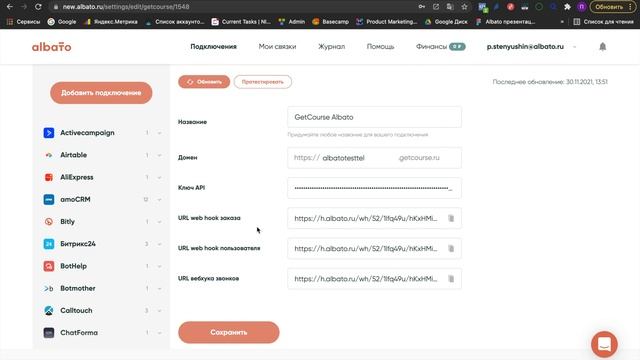Select the amoCRM service name
640x360 pixels.
pos(76,200)
